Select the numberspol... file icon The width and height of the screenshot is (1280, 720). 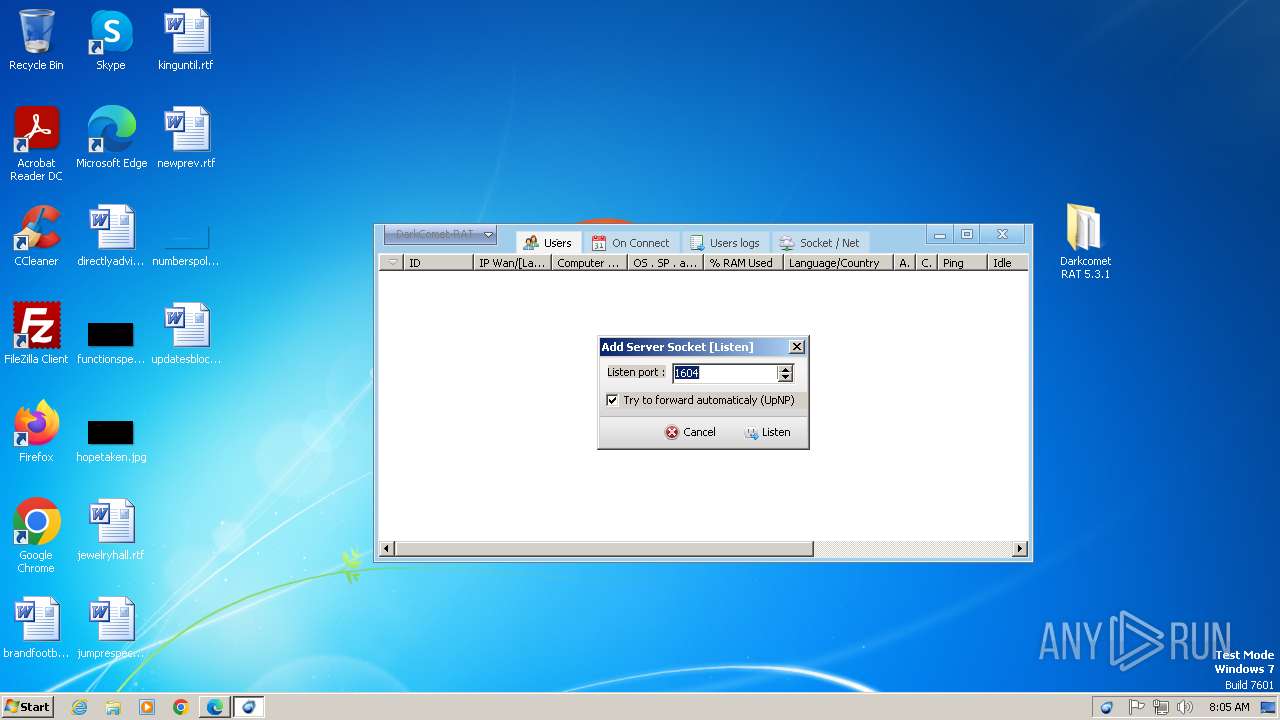coord(186,246)
